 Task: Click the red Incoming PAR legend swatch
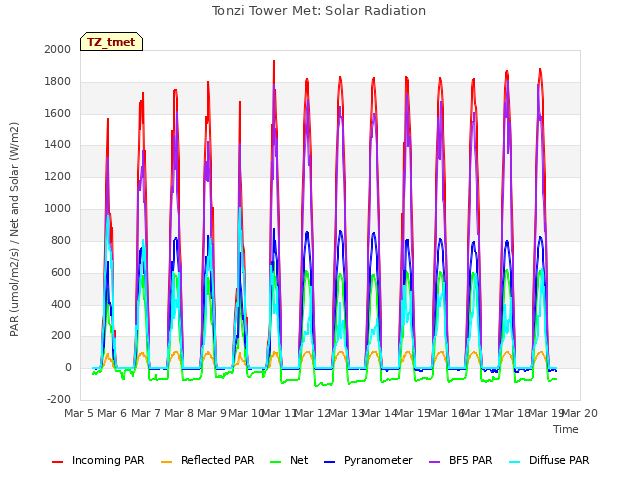(x=58, y=462)
